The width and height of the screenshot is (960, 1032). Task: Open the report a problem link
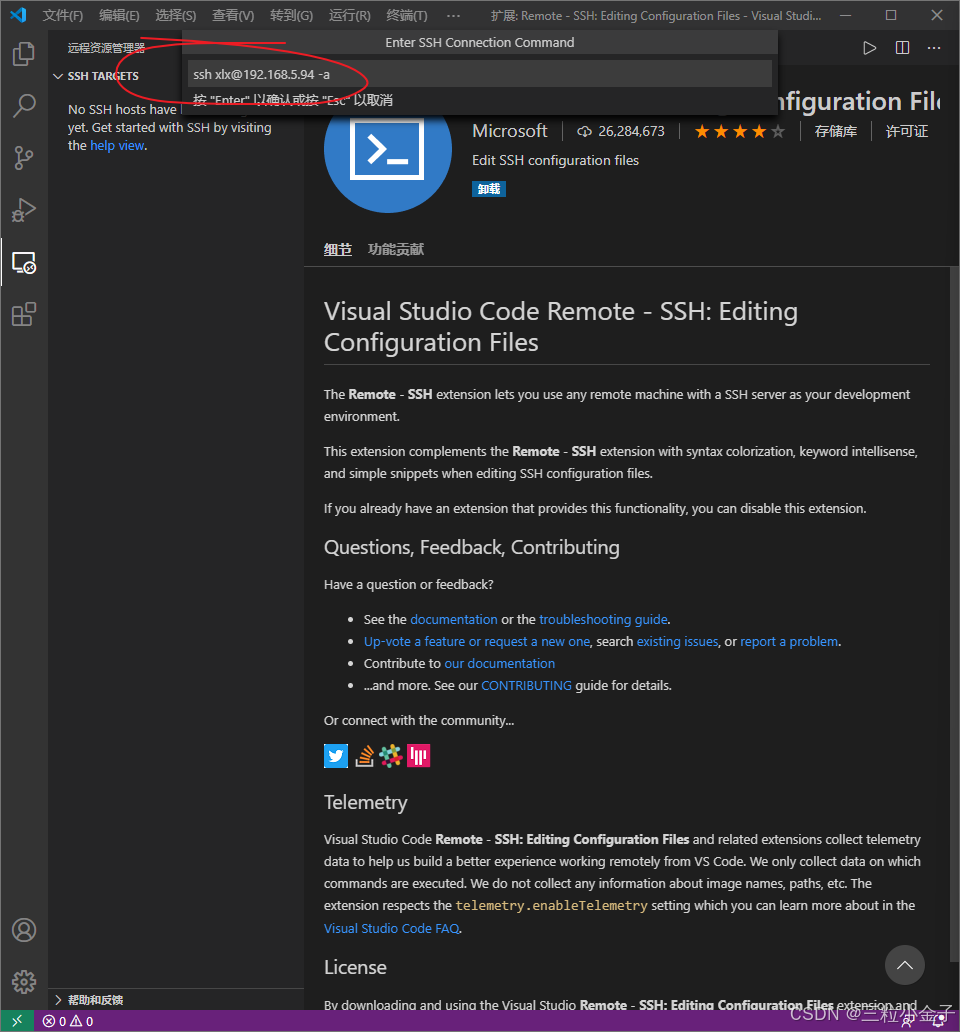790,641
